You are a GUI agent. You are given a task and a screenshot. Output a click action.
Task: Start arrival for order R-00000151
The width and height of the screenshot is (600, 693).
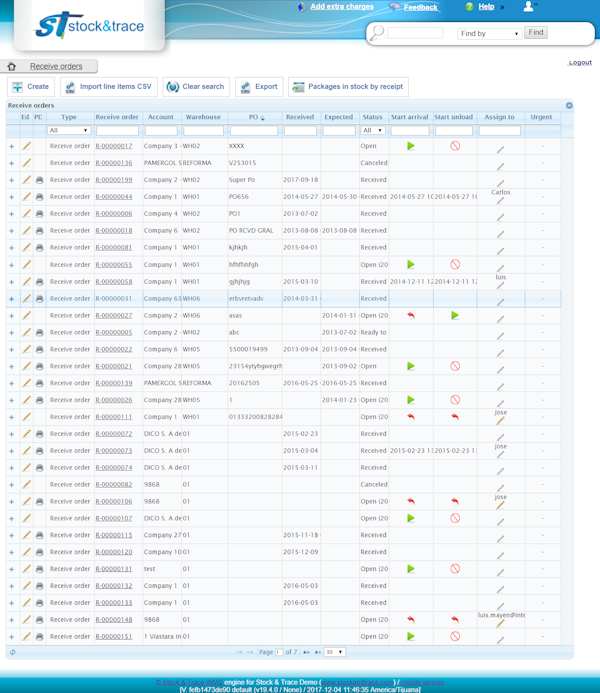coord(411,636)
